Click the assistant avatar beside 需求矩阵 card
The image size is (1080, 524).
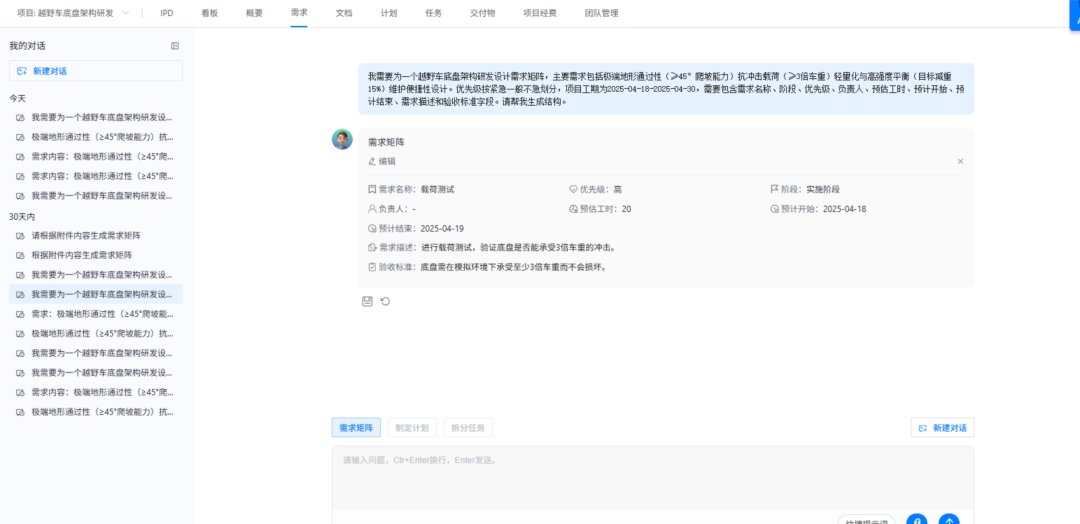pyautogui.click(x=342, y=139)
